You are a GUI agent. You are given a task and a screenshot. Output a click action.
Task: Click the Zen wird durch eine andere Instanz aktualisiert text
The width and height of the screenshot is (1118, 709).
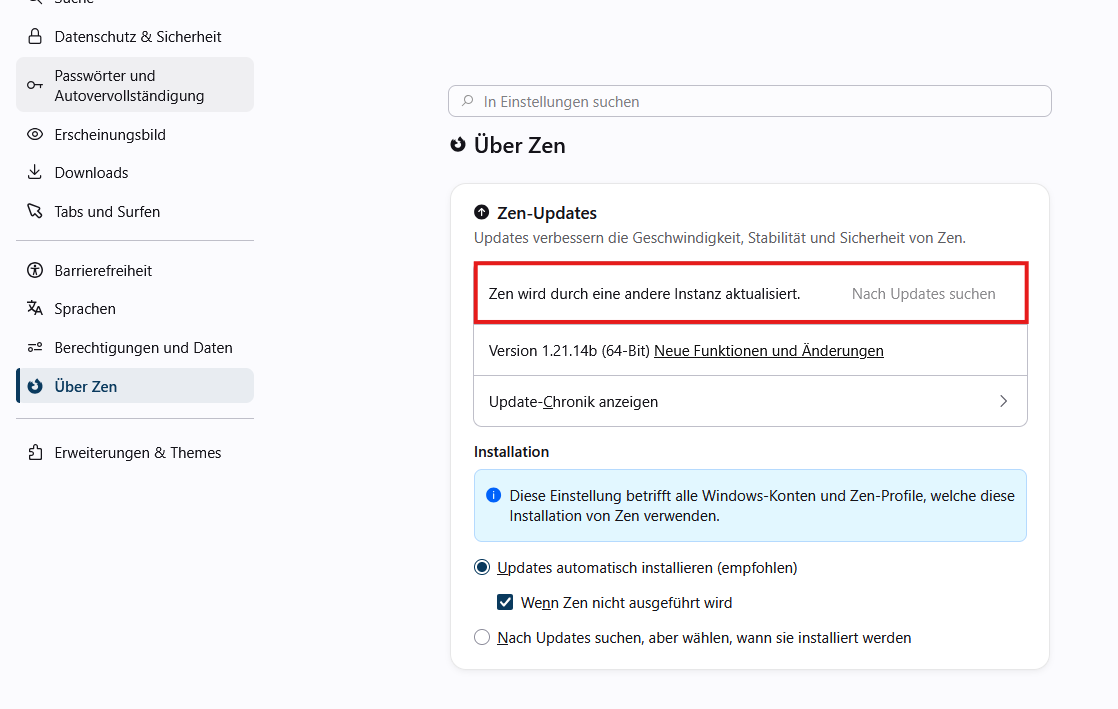pos(645,294)
